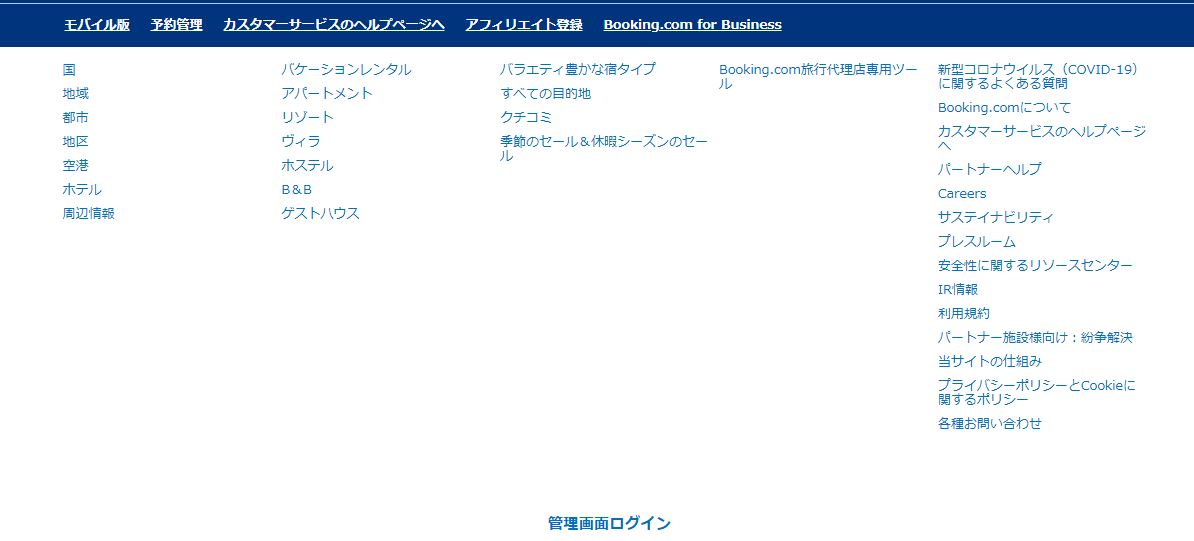Click the 国 link
This screenshot has width=1194, height=541.
(x=69, y=69)
